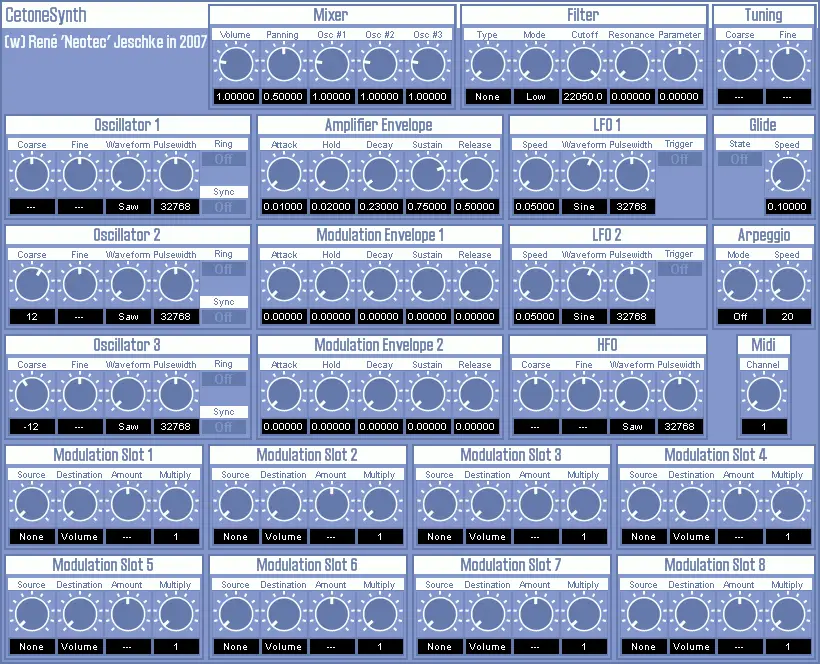Screen dimensions: 820x664
Task: Toggle Oscillator 1 Ring switch
Action: tap(224, 159)
